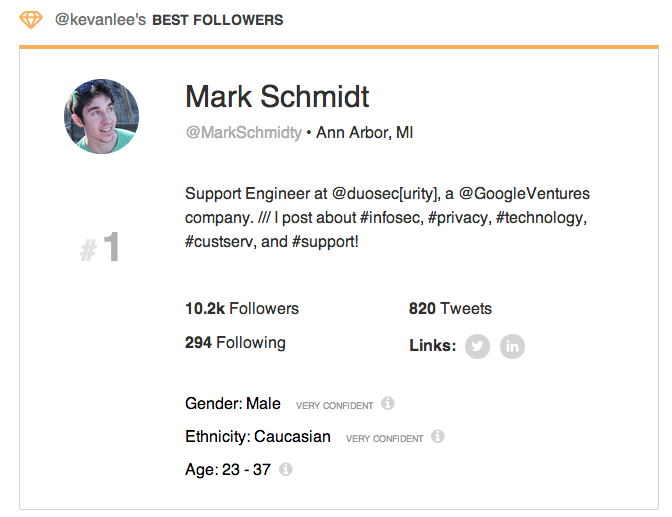Click the #custserv hashtag
Viewport: 672px width, 517px height.
pos(220,241)
